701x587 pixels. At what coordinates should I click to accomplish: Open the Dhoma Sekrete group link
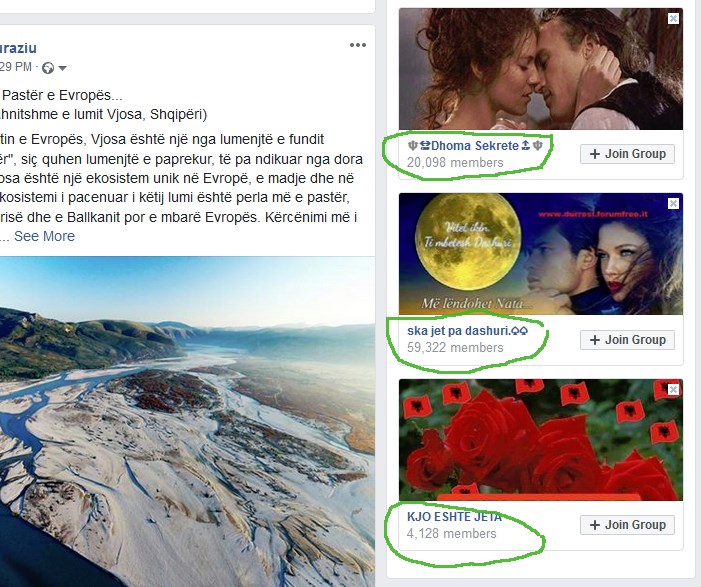coord(475,146)
